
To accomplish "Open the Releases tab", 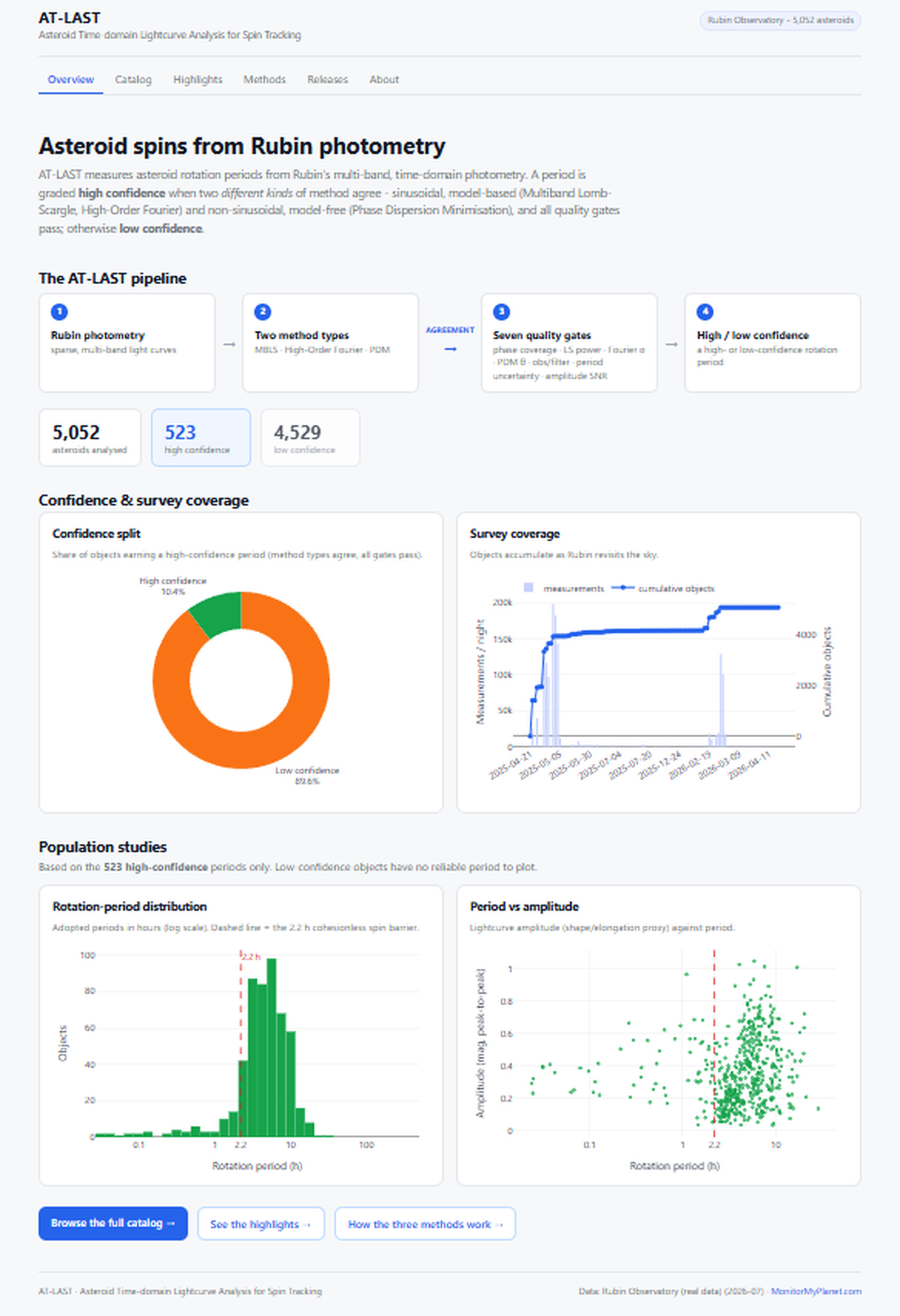I will coord(327,79).
